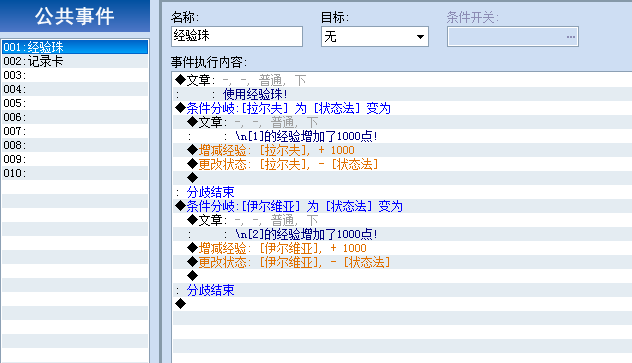Screen dimensions: 632x363
Task: Select second 分歧结束 line
Action: [x=402, y=290]
